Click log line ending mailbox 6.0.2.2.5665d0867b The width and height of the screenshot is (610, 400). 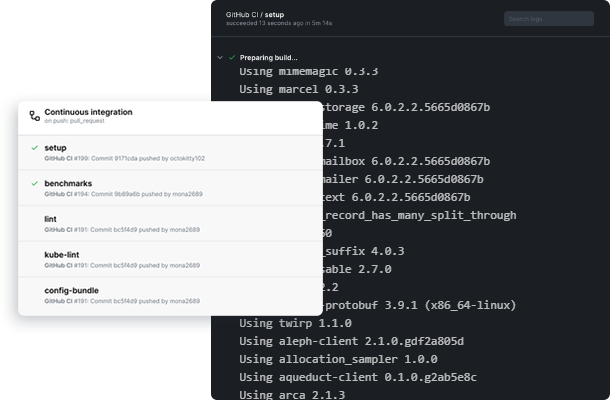click(x=406, y=161)
